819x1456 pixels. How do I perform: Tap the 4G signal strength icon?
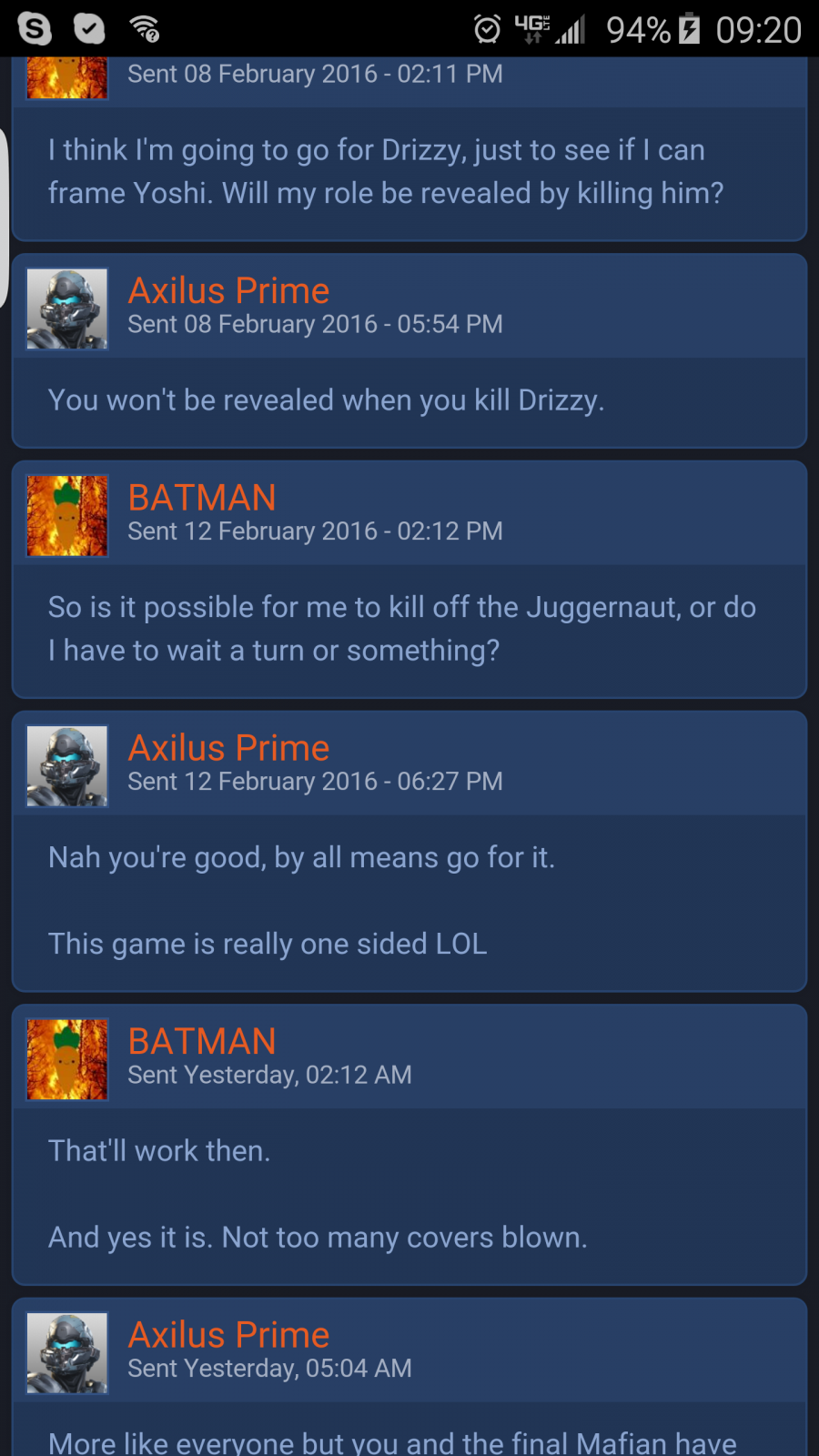click(550, 29)
